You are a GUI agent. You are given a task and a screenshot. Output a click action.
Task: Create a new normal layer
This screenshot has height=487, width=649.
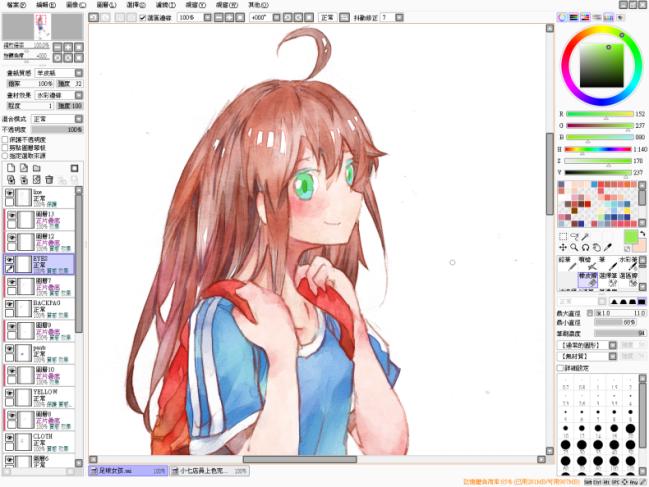coord(11,168)
